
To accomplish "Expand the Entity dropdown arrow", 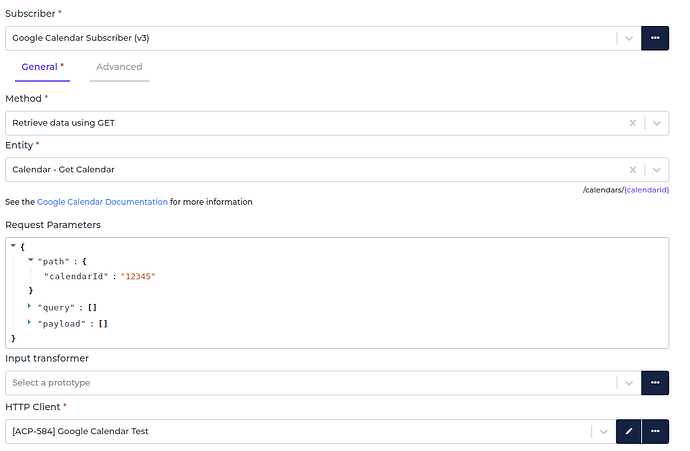I will [657, 170].
